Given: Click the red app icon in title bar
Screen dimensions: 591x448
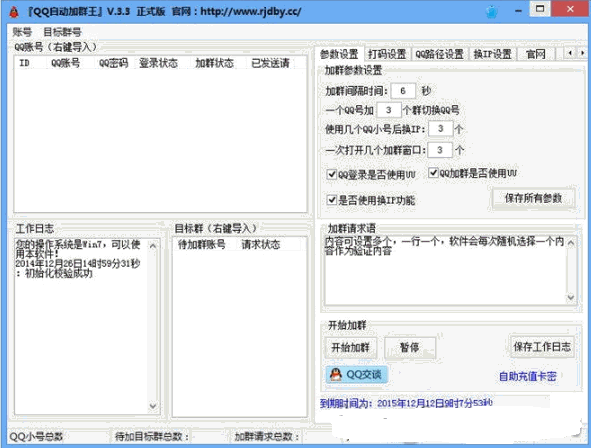Looking at the screenshot, I should point(14,12).
